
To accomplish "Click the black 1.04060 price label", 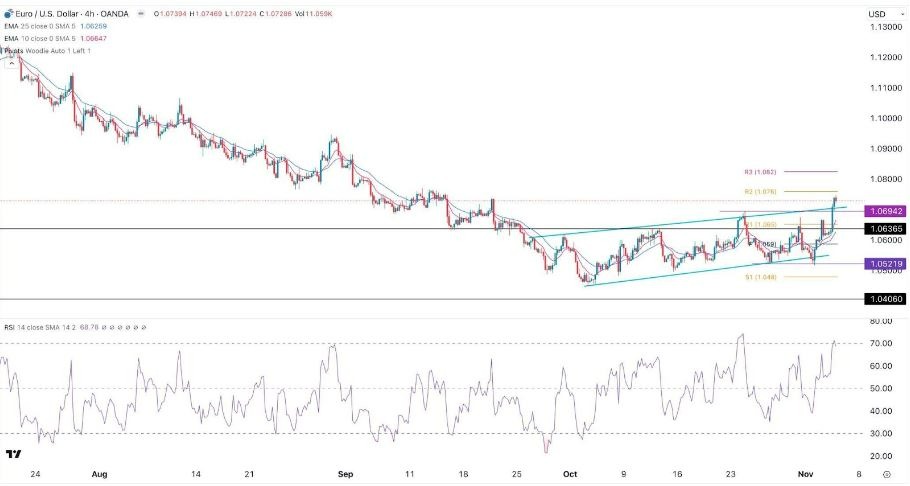I will tap(884, 299).
